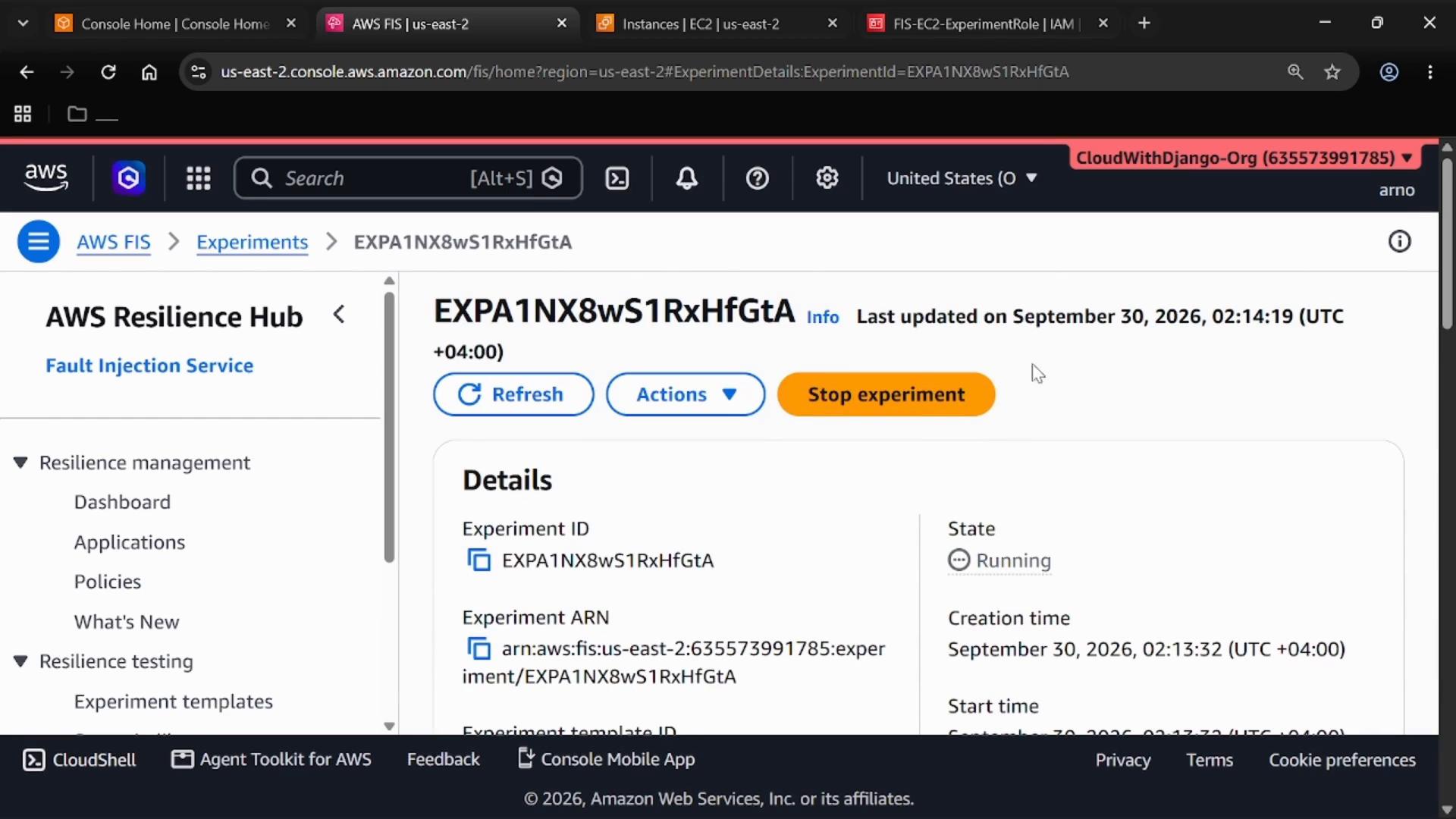The width and height of the screenshot is (1456, 819).
Task: Open the settings gear in AWS header
Action: click(827, 178)
